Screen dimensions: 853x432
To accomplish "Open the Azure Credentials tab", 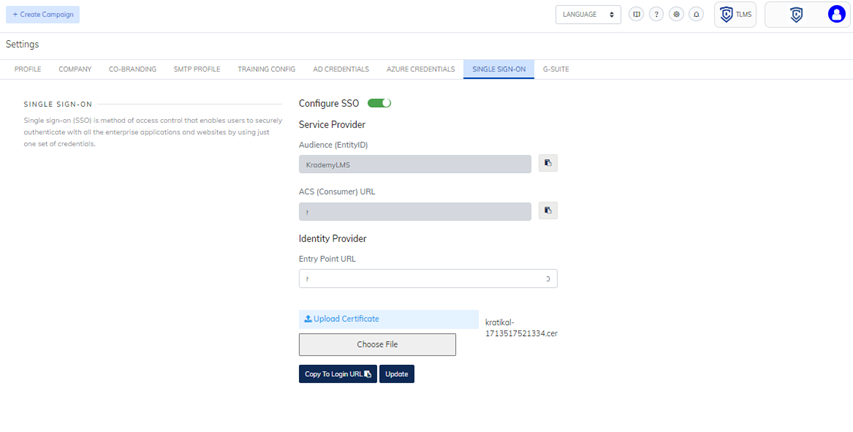I will tap(421, 69).
